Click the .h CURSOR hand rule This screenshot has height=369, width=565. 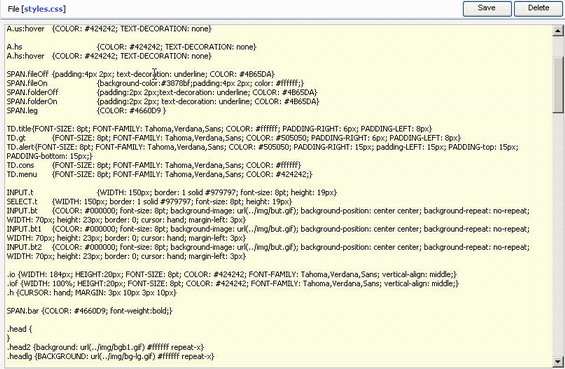pos(92,293)
